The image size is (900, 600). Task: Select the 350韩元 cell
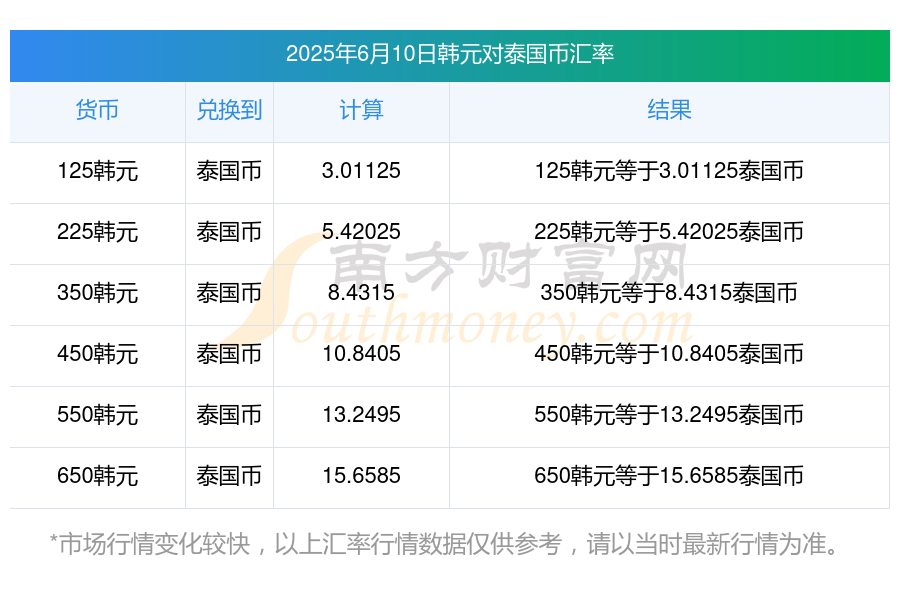pyautogui.click(x=98, y=293)
